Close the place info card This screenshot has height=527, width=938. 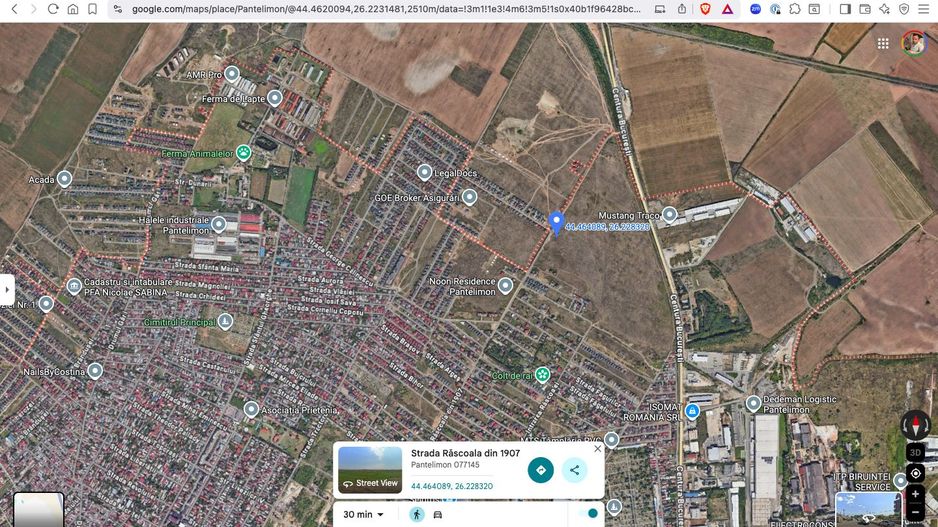(597, 449)
